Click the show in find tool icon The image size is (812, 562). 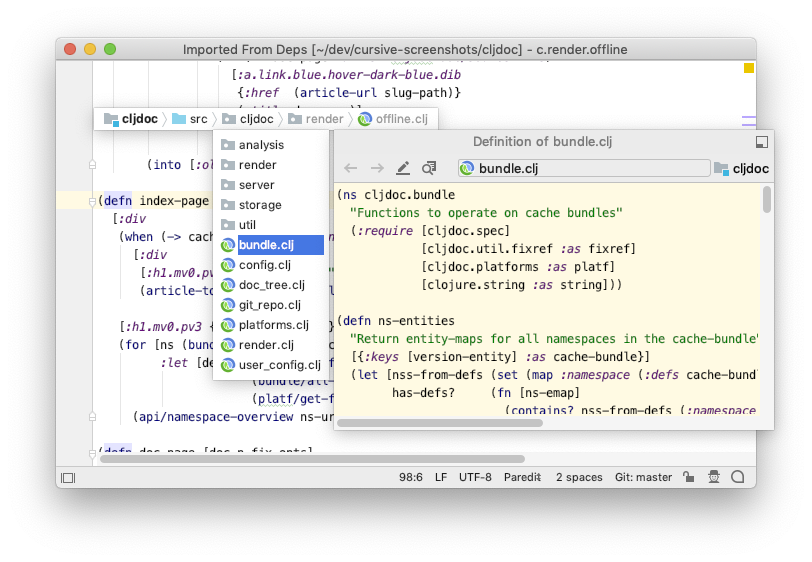(x=429, y=168)
